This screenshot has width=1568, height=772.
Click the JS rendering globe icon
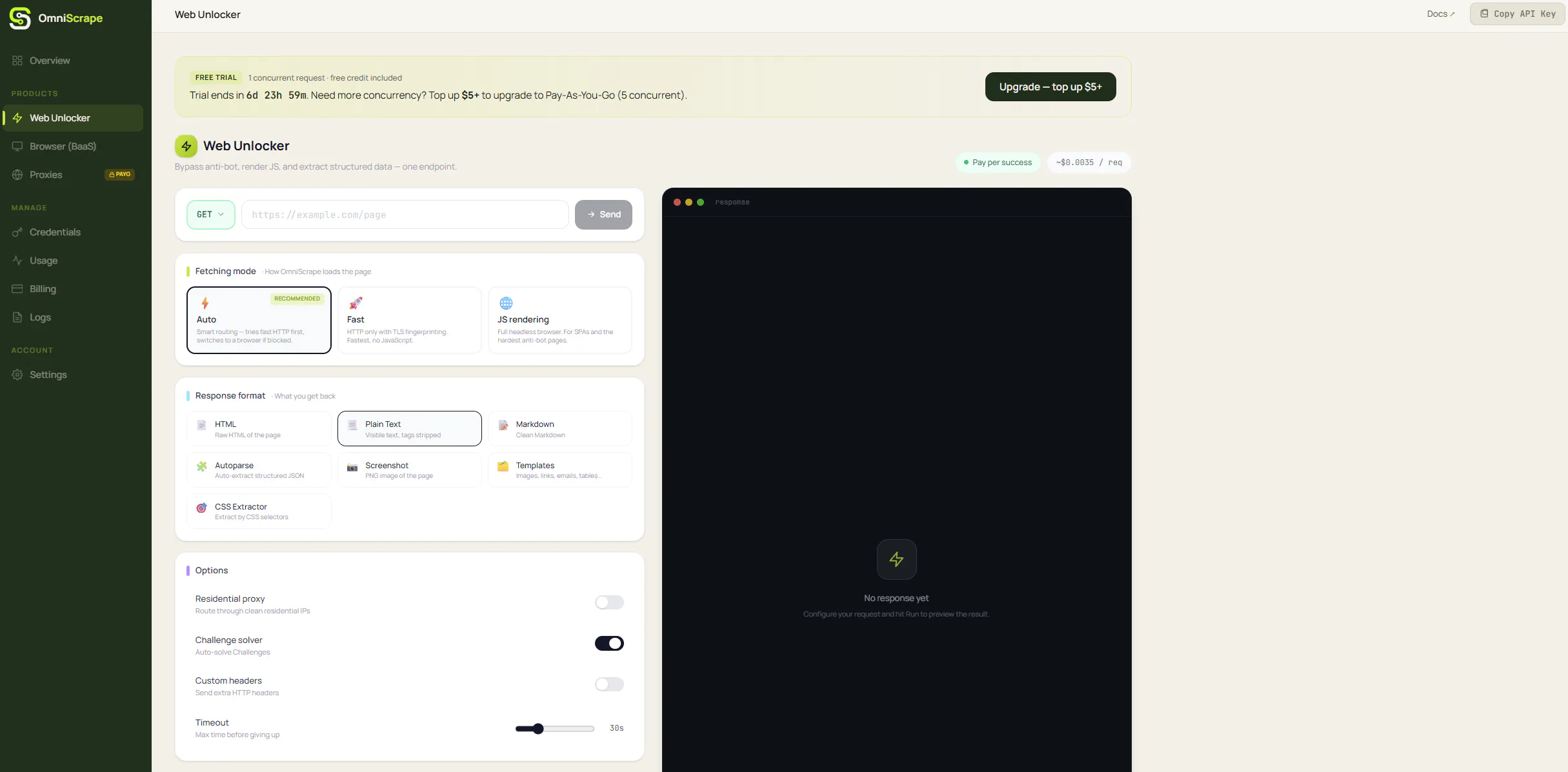[x=506, y=303]
